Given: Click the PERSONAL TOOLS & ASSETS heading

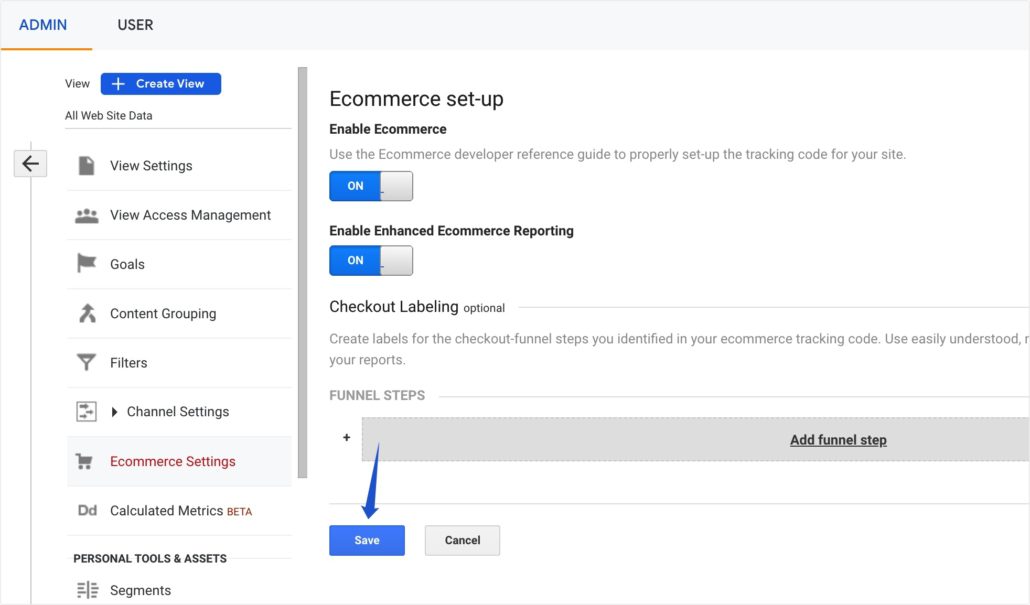Looking at the screenshot, I should [x=150, y=558].
